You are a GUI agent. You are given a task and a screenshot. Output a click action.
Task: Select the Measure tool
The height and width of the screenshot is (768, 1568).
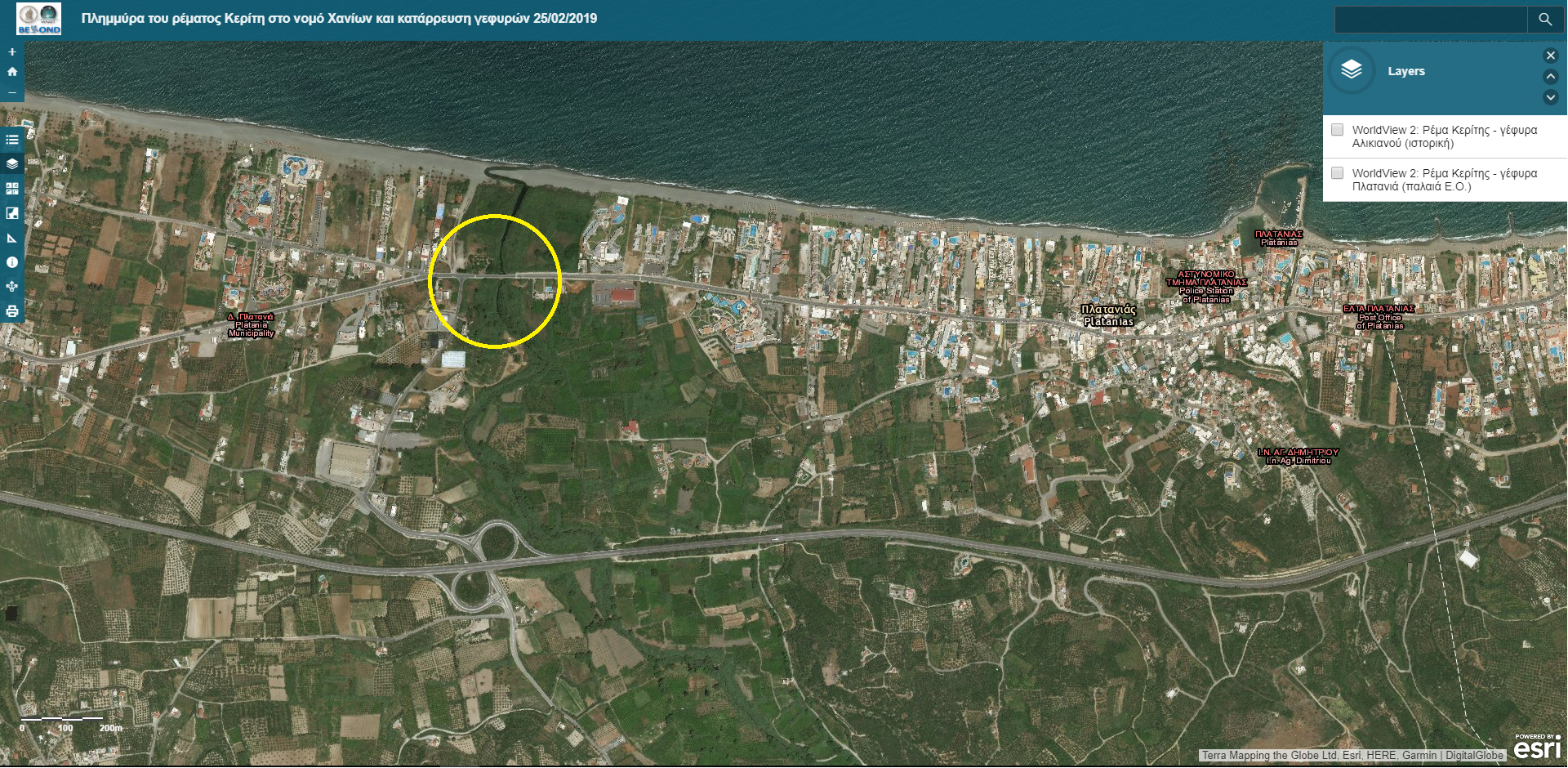[12, 238]
